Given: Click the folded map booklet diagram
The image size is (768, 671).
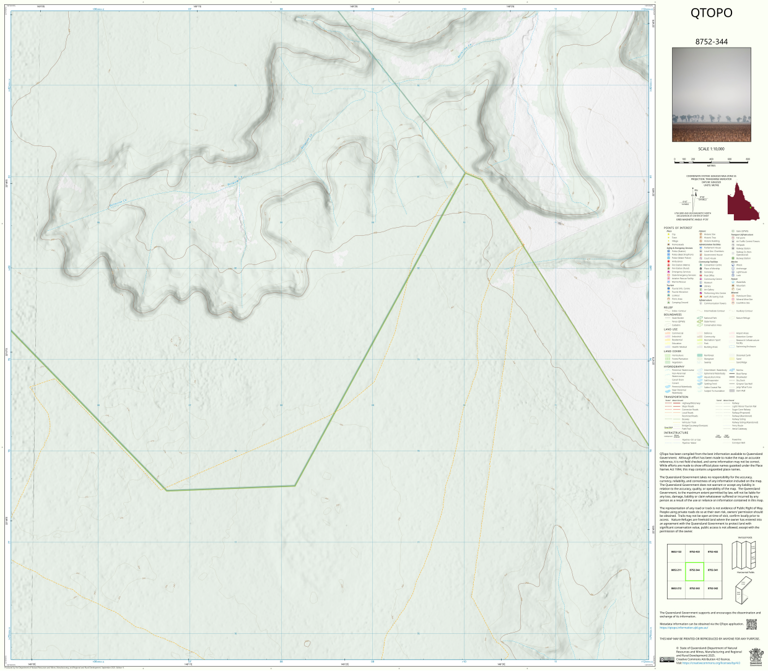Looking at the screenshot, I should pos(743,590).
